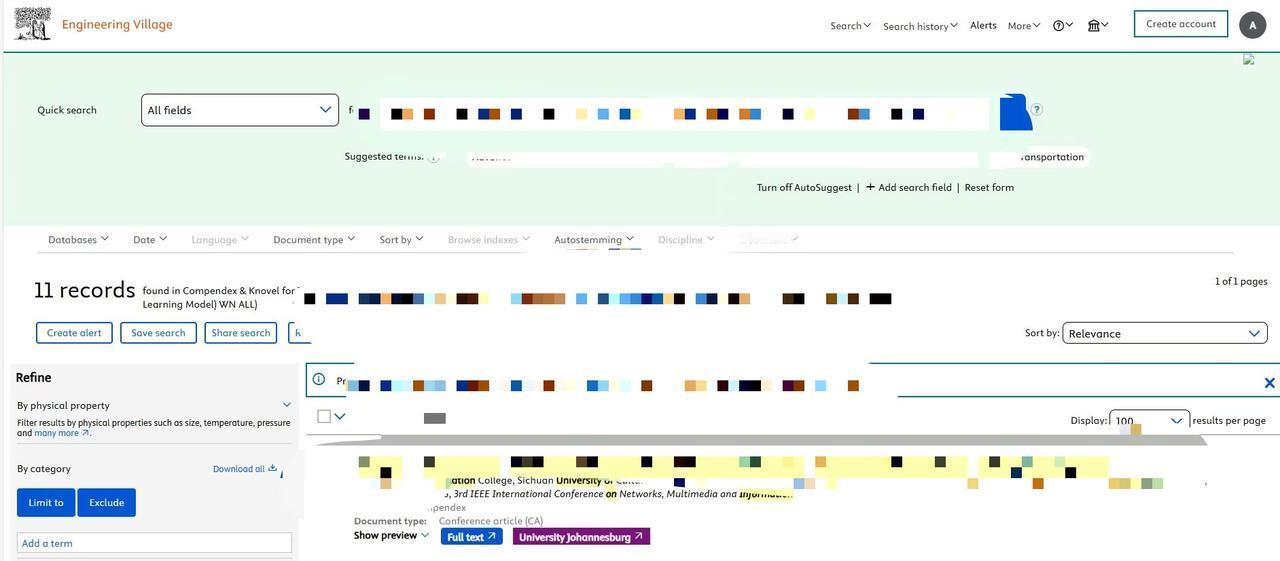
Task: Open the University Johannesburg link
Action: (581, 537)
